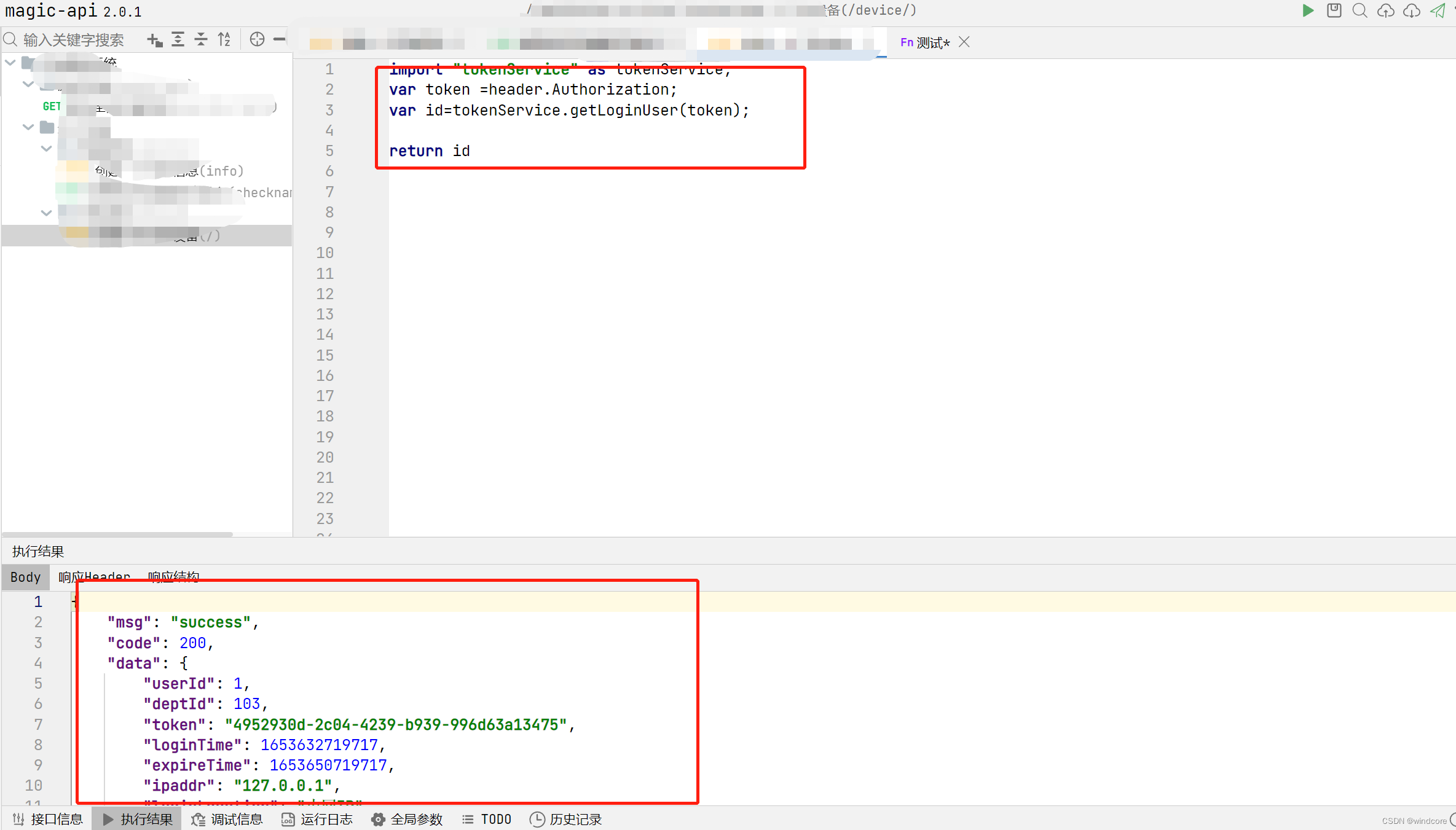Click the cloud upload icon

coord(1385,11)
